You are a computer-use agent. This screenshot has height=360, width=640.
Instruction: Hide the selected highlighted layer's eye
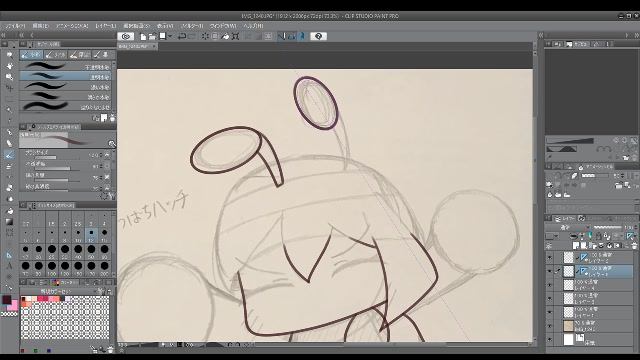click(549, 271)
